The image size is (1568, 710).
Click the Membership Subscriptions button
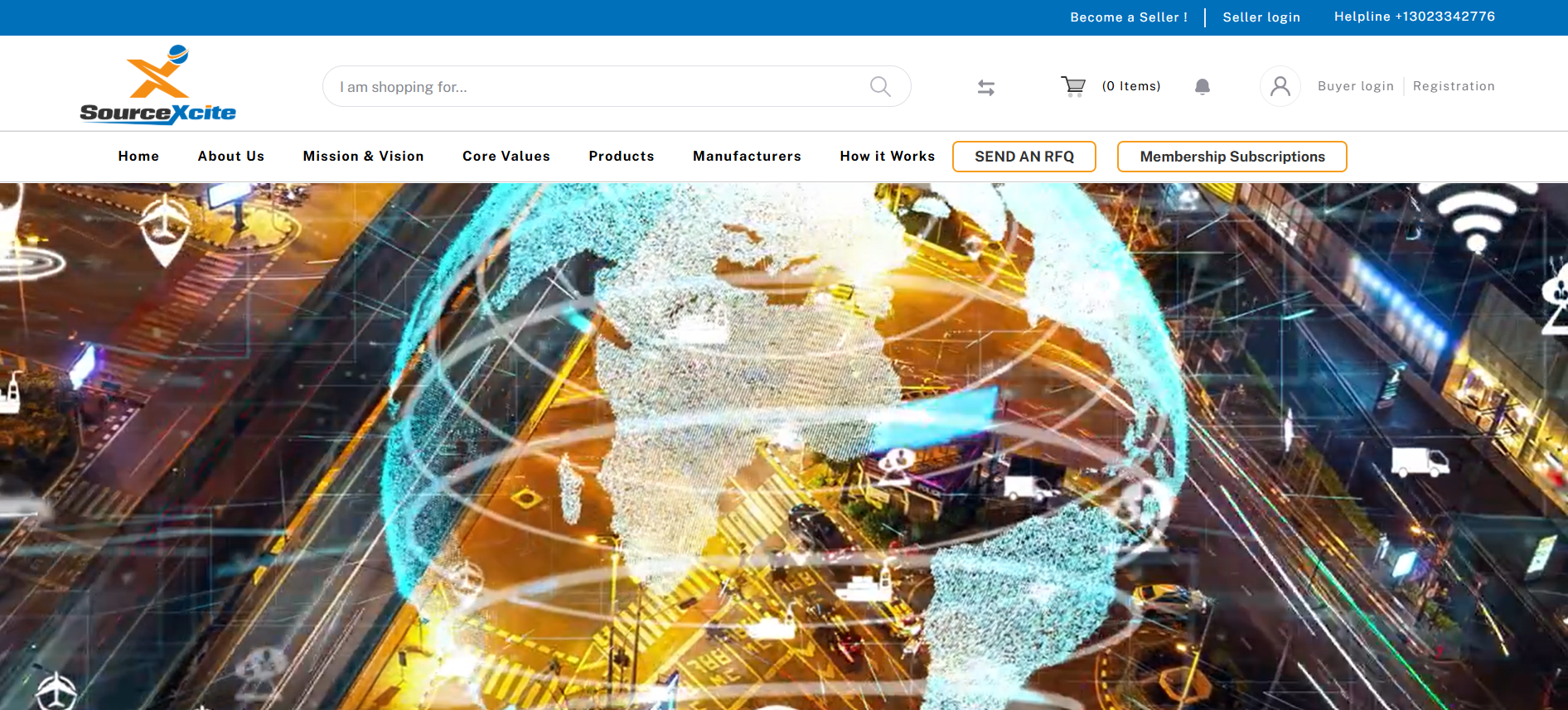click(1232, 157)
